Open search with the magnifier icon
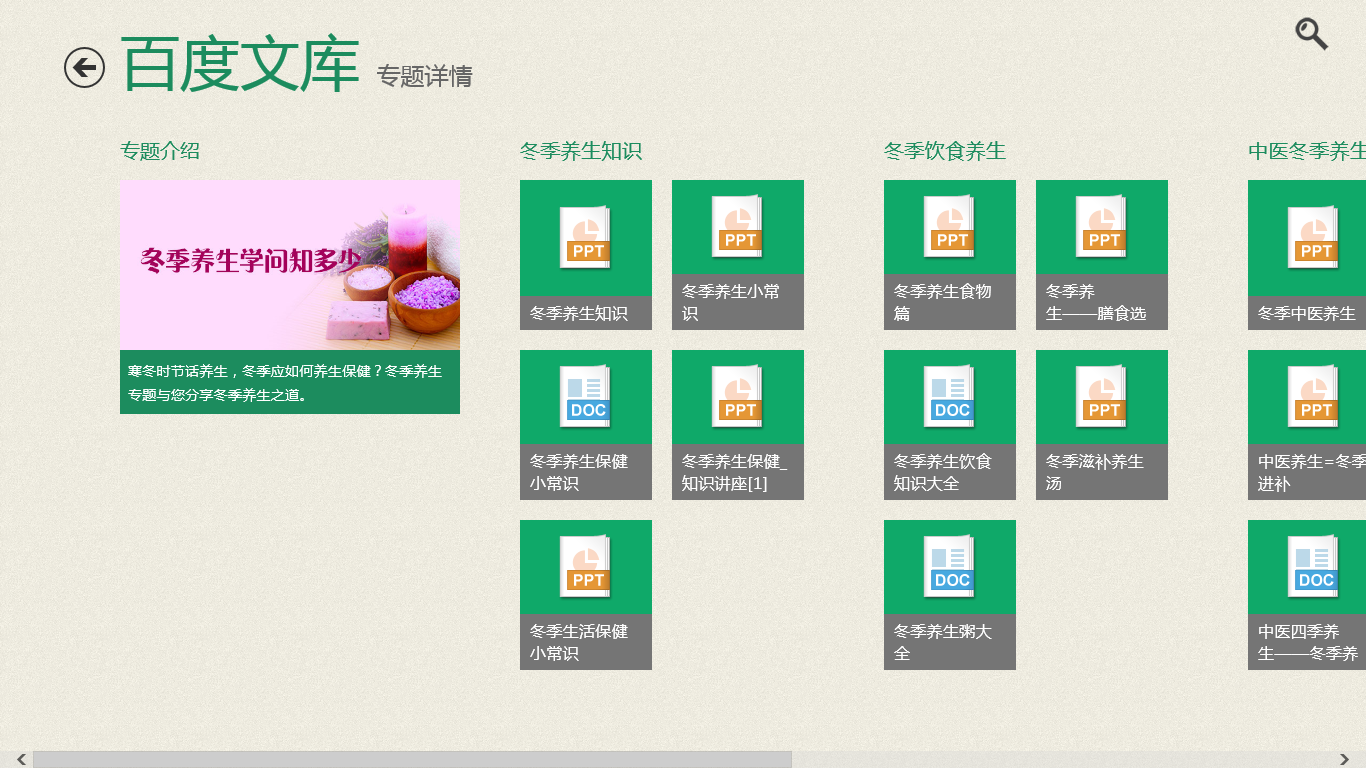The height and width of the screenshot is (768, 1366). 1311,34
